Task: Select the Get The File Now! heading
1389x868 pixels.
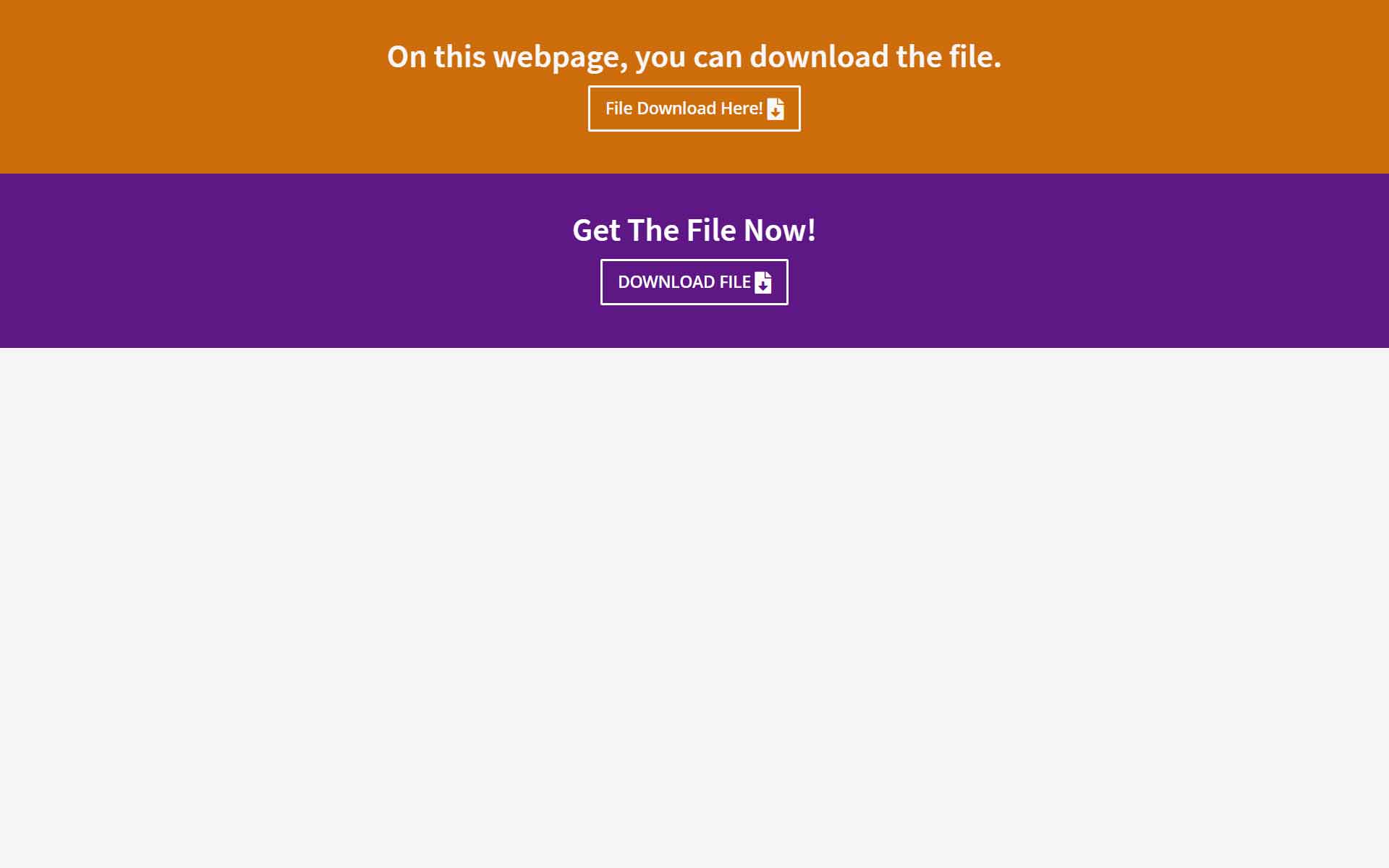Action: click(694, 230)
